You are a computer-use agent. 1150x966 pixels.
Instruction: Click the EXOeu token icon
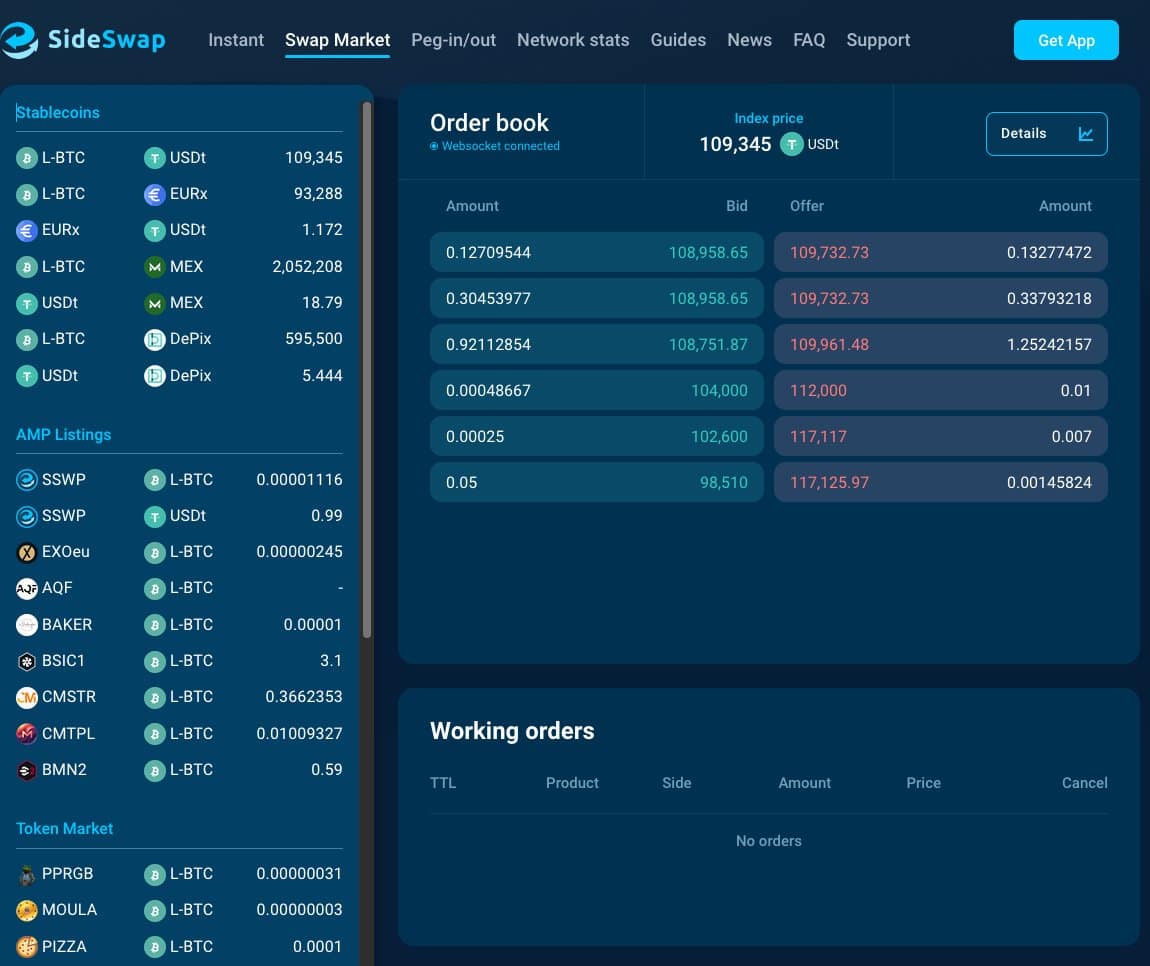coord(27,552)
